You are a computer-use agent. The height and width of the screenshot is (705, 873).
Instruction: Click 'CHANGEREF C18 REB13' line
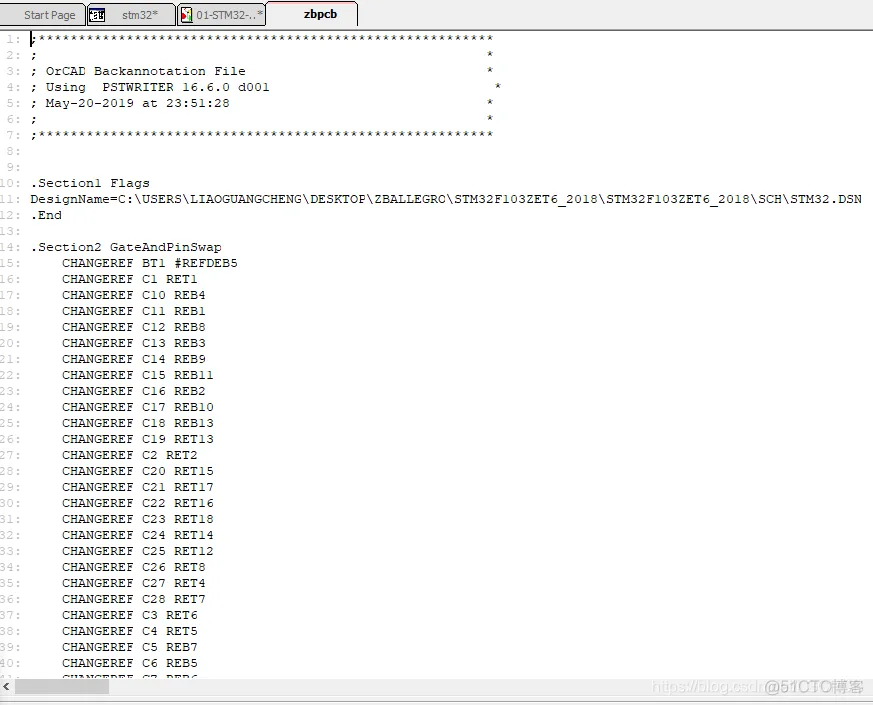tap(138, 423)
